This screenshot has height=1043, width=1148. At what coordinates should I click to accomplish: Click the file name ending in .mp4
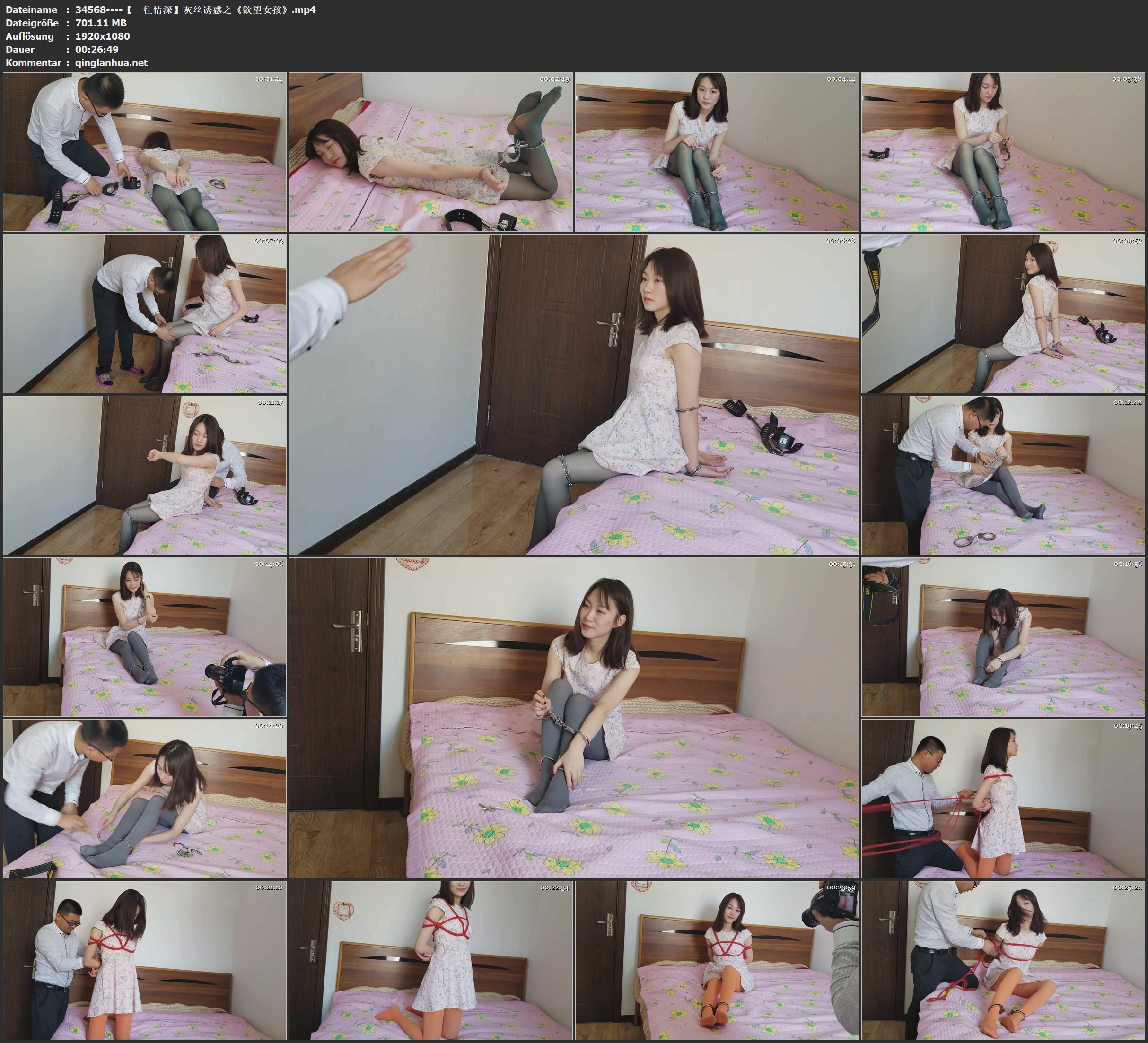point(195,9)
